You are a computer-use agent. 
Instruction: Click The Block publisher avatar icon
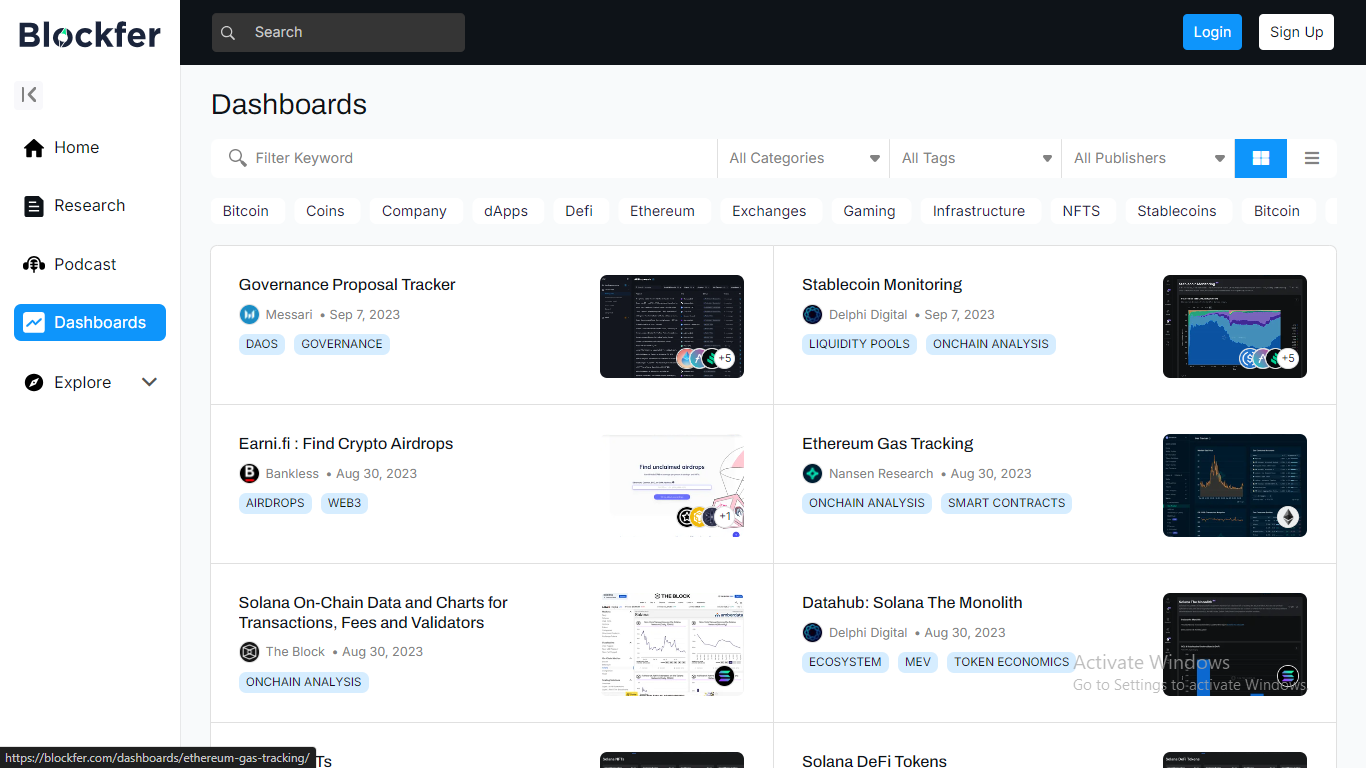coord(249,652)
